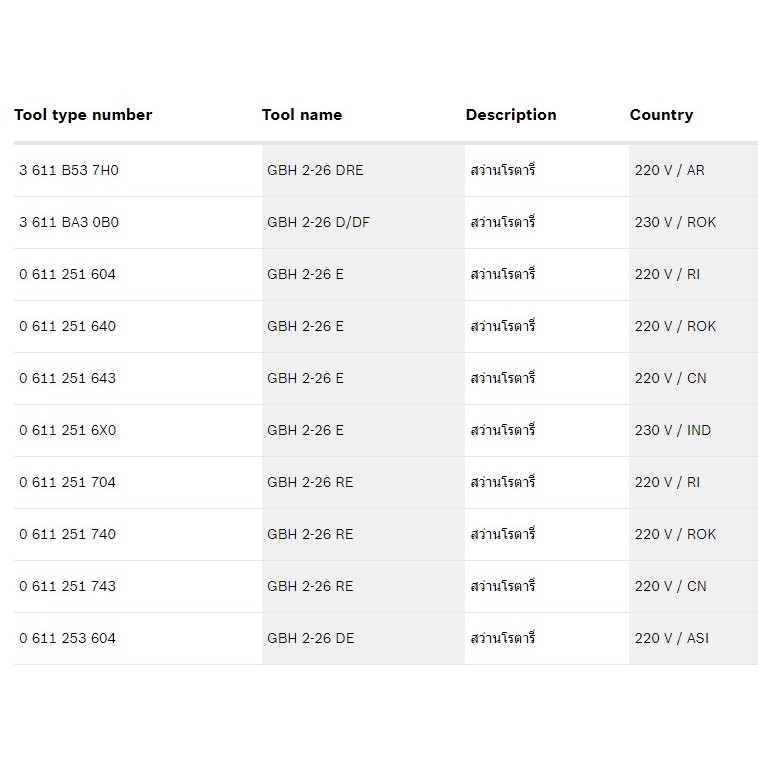Click the Country column header

(661, 115)
